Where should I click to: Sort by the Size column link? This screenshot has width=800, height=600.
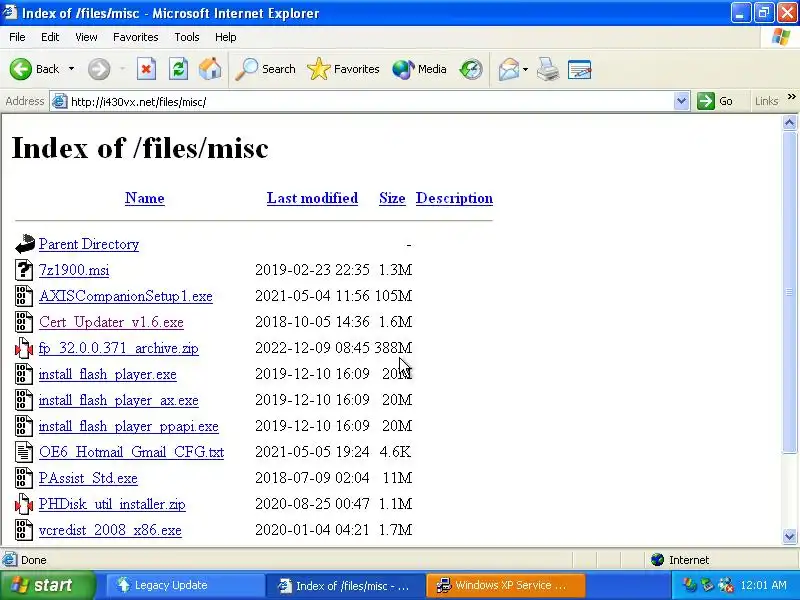click(392, 198)
